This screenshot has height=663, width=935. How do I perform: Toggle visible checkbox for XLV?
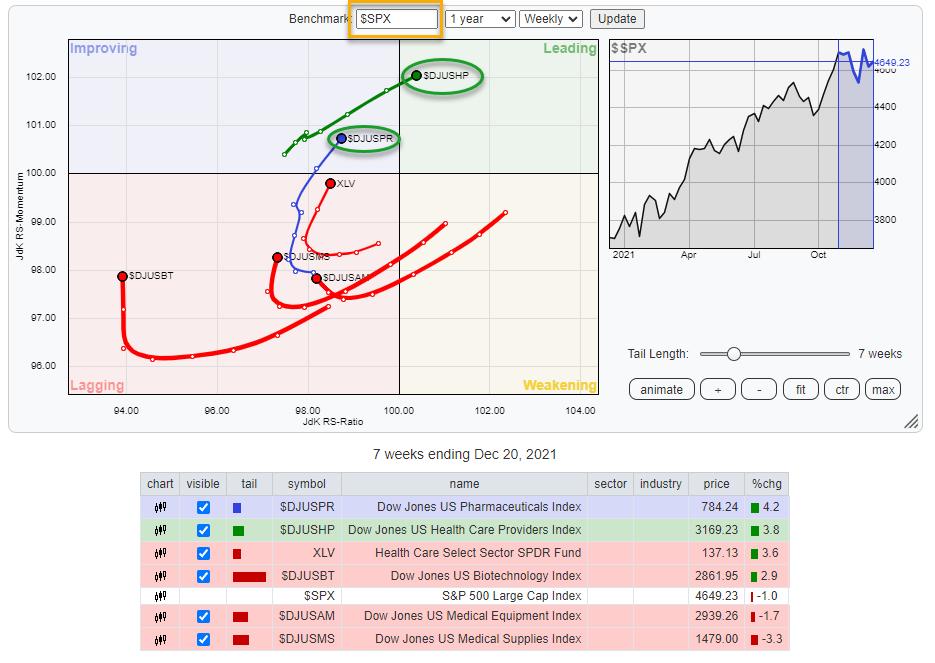203,553
